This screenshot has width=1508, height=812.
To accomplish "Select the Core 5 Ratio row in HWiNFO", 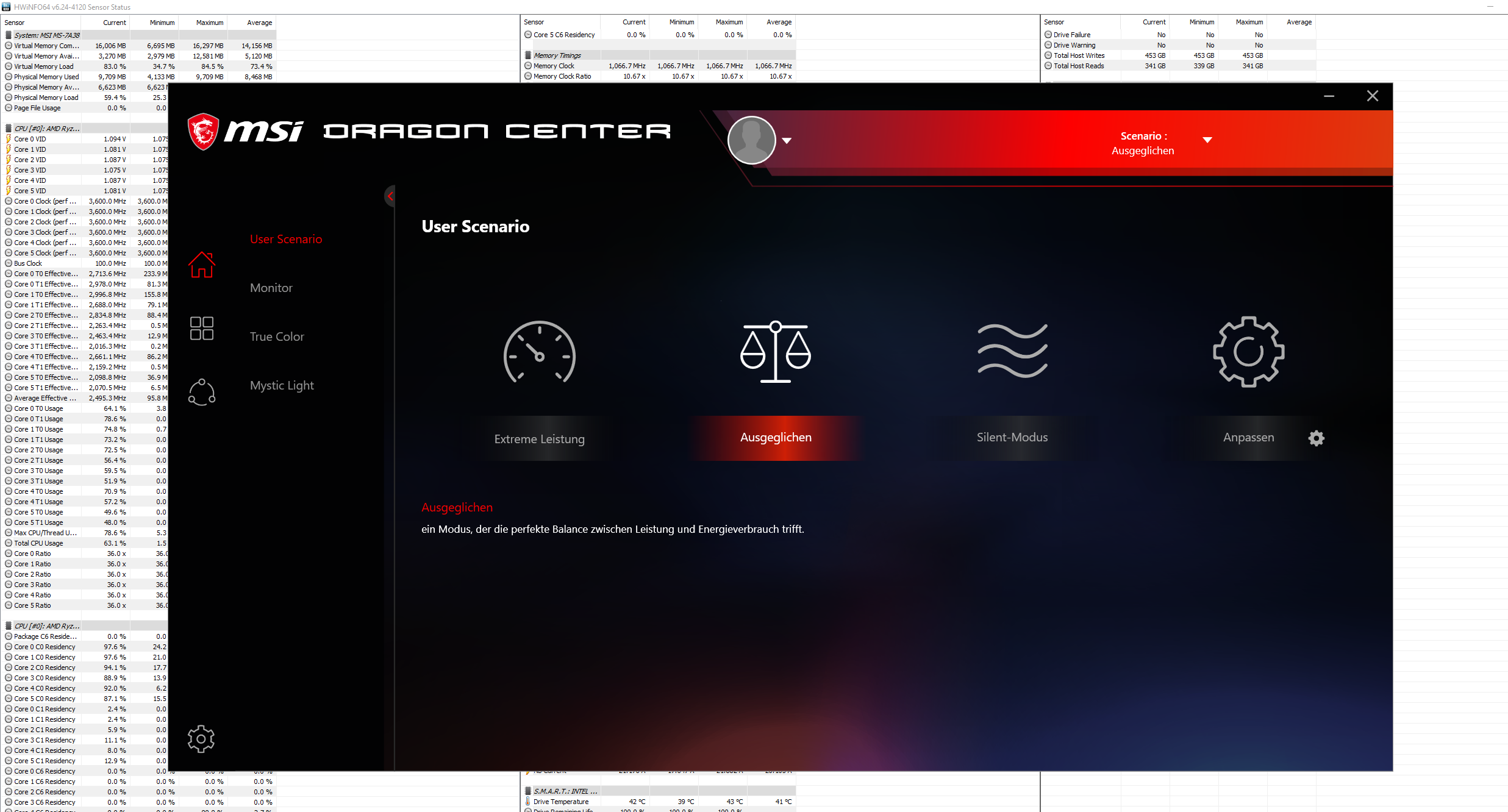I will tap(85, 605).
